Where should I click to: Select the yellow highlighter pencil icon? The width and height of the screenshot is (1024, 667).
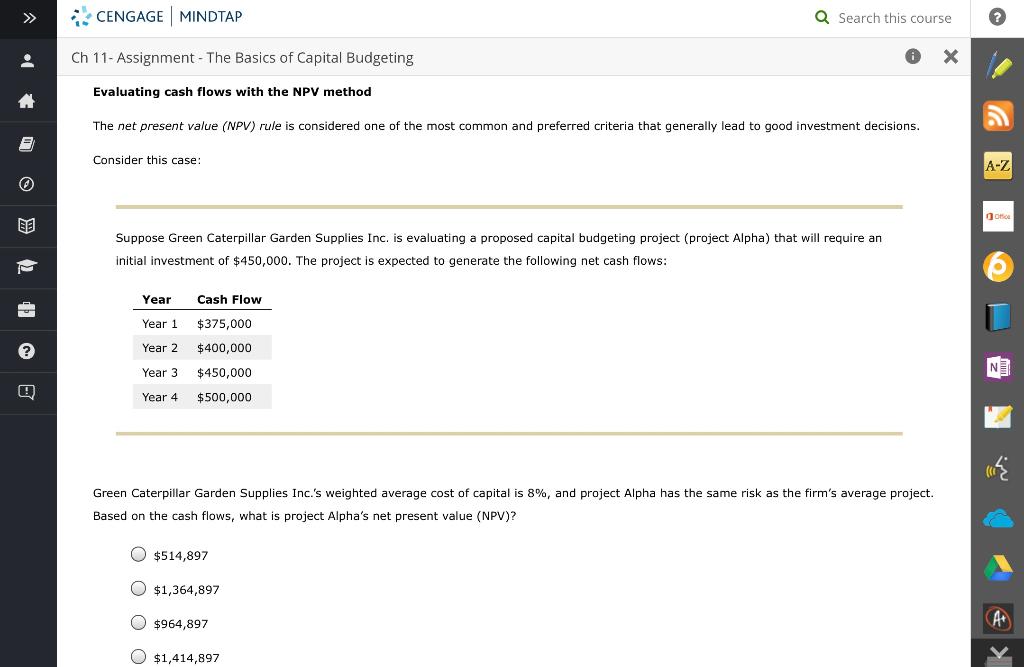(998, 65)
